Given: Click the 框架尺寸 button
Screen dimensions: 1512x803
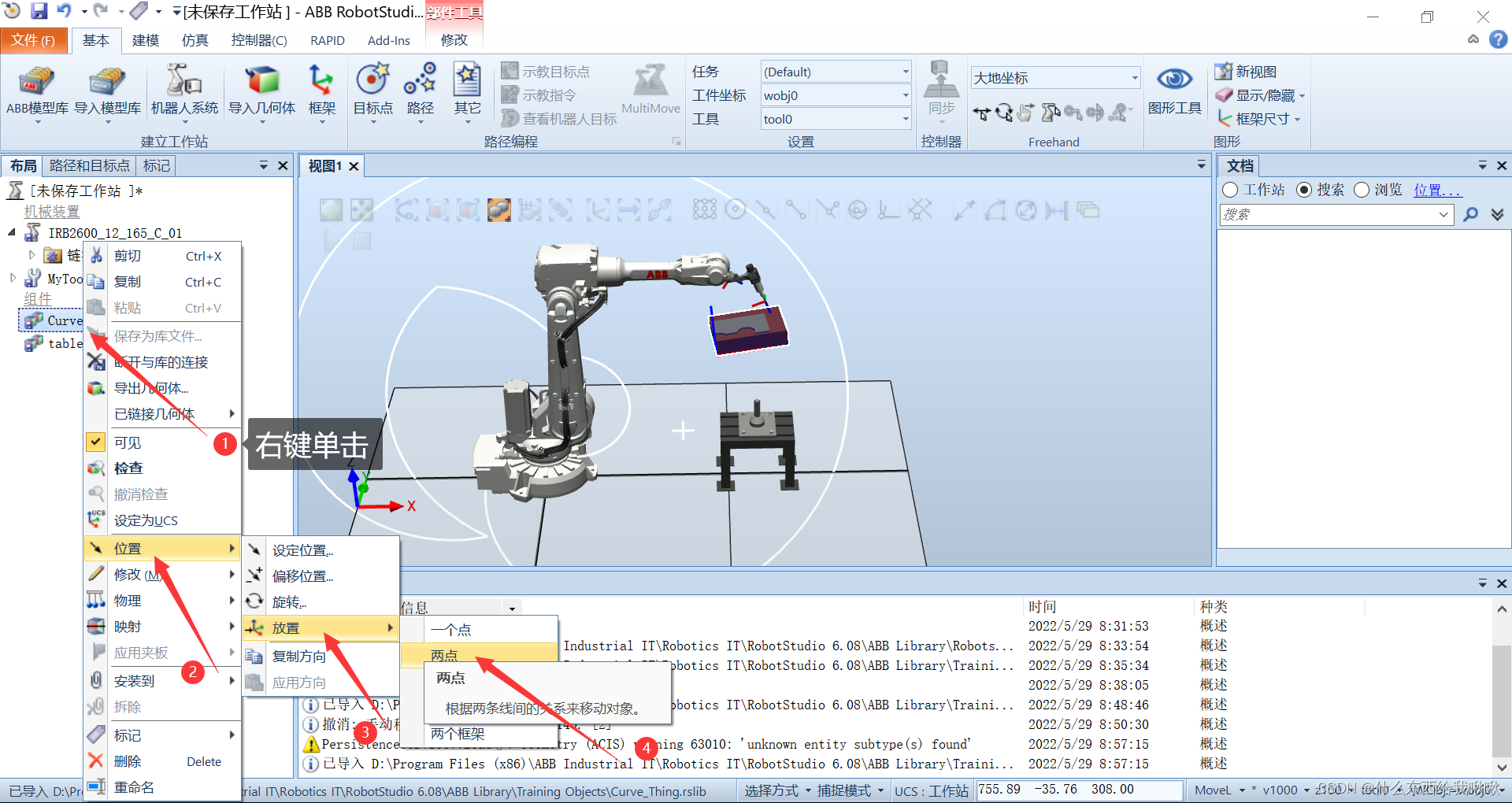Looking at the screenshot, I should click(1258, 119).
